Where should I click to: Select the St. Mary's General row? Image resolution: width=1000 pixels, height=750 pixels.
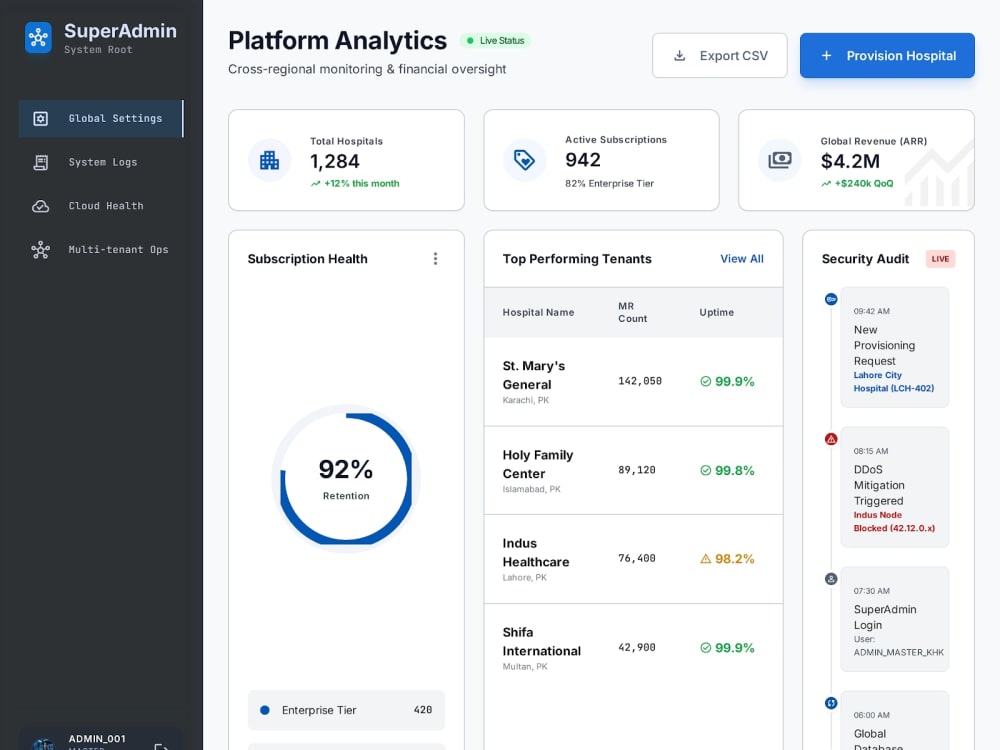[x=633, y=381]
